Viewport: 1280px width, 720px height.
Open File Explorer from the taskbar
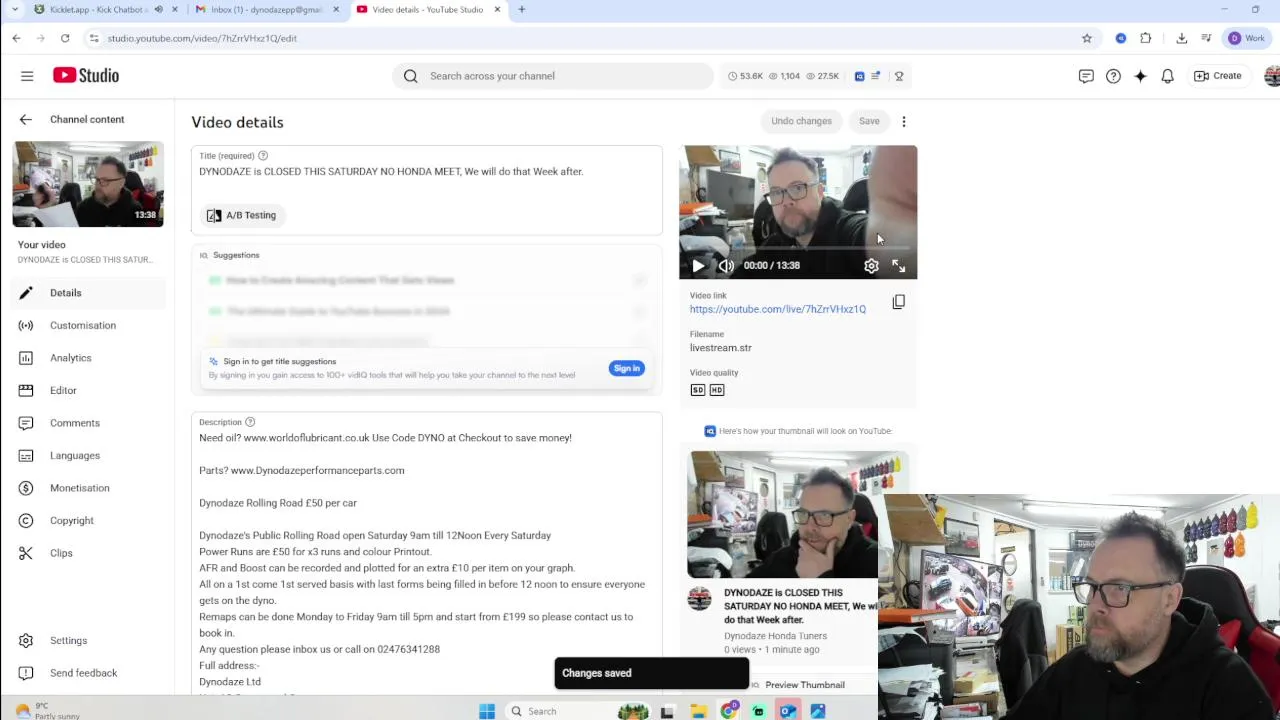pyautogui.click(x=698, y=711)
